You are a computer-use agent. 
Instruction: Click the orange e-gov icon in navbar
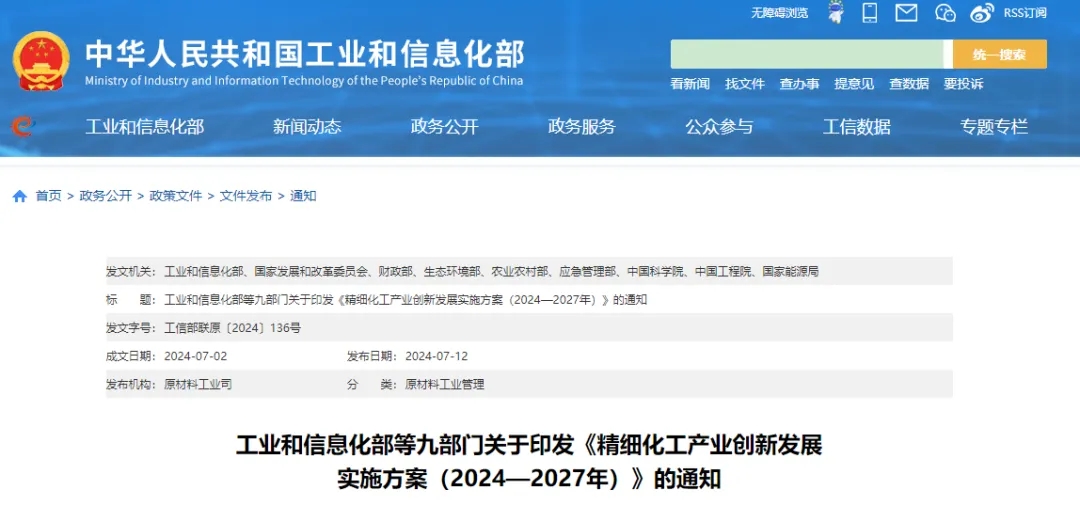click(21, 126)
